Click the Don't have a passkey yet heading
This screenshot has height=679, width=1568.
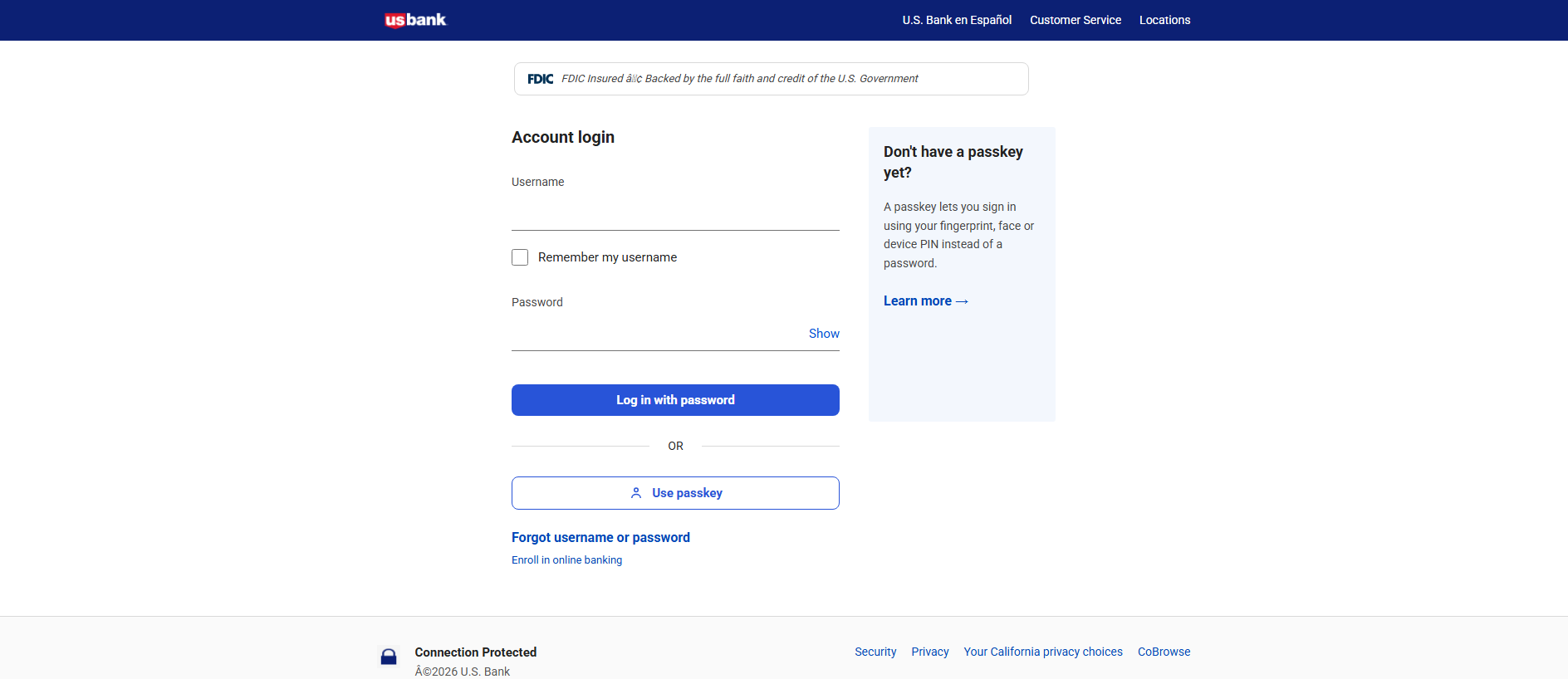coord(953,162)
